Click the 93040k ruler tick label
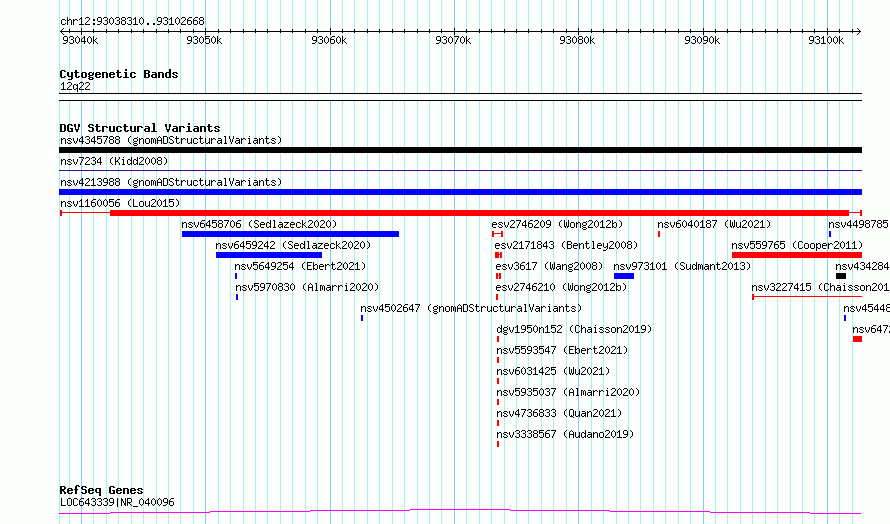Screen dimensions: 890x524 pyautogui.click(x=80, y=40)
